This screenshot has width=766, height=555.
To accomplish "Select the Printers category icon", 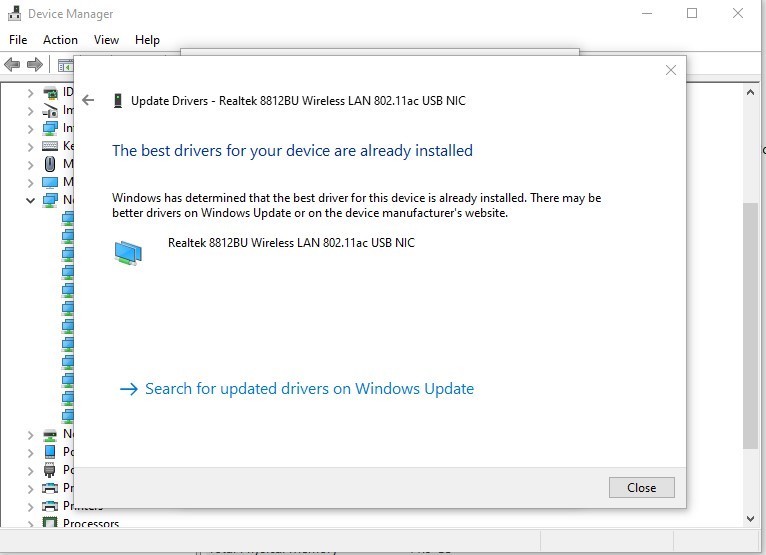I will pyautogui.click(x=50, y=505).
